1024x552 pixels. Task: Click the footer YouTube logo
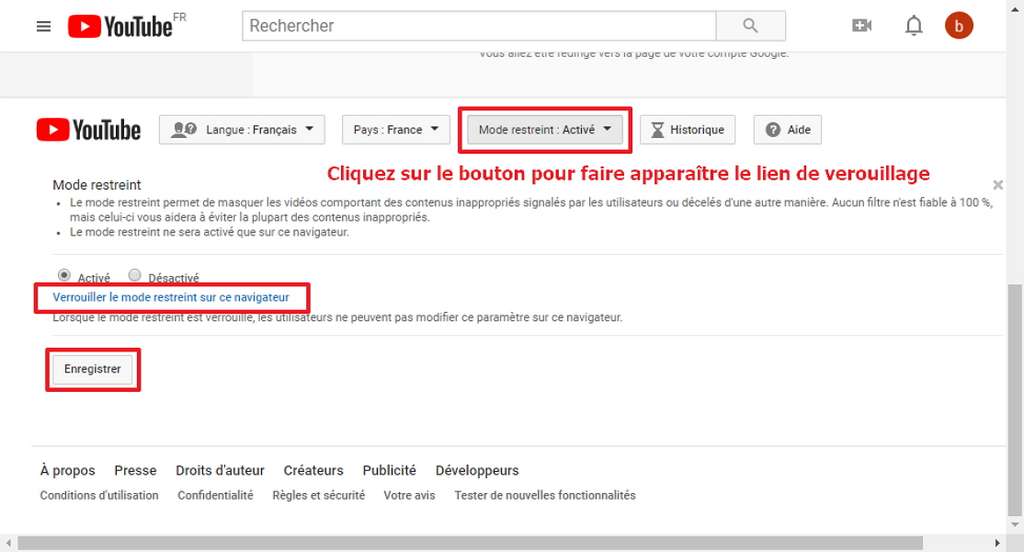(89, 130)
